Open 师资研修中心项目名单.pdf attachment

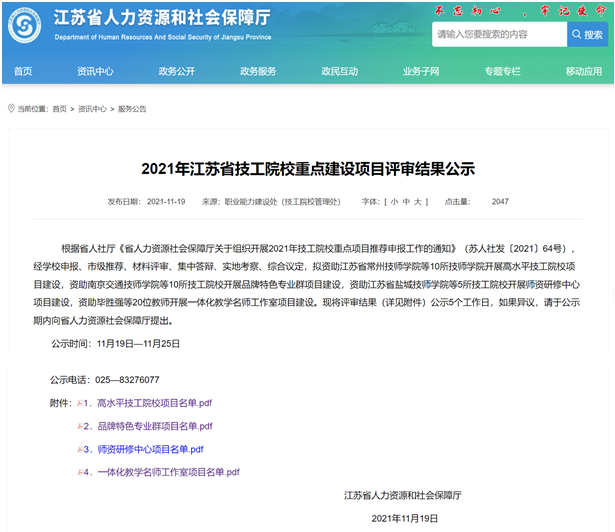[x=151, y=450]
